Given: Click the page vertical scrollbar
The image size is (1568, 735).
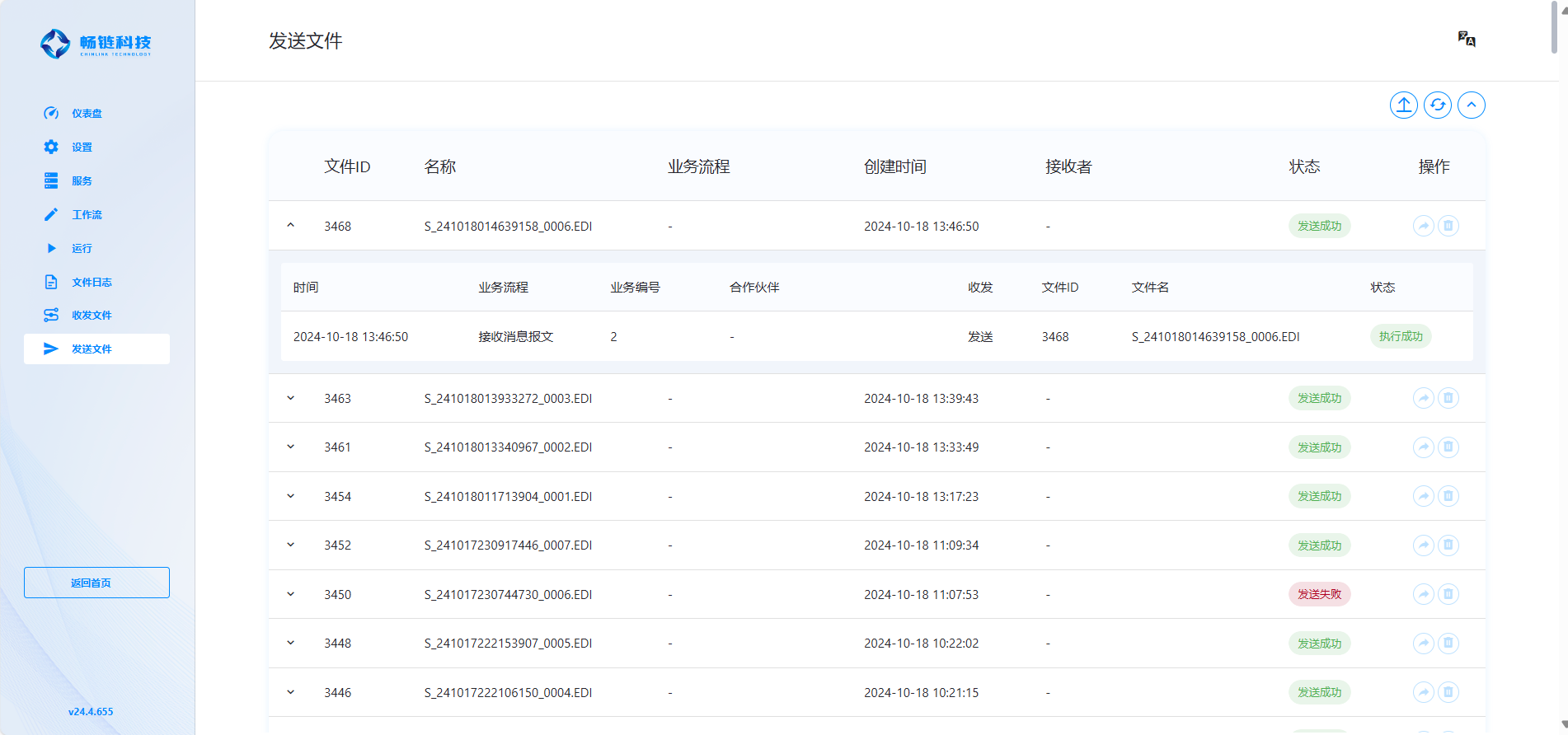Looking at the screenshot, I should coord(1554,29).
